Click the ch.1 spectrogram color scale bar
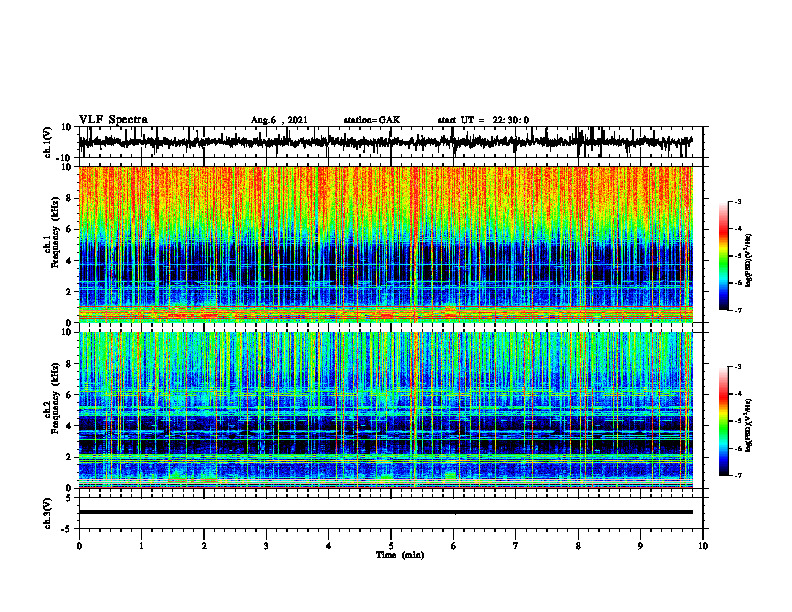This screenshot has height=612, width=792. (723, 256)
